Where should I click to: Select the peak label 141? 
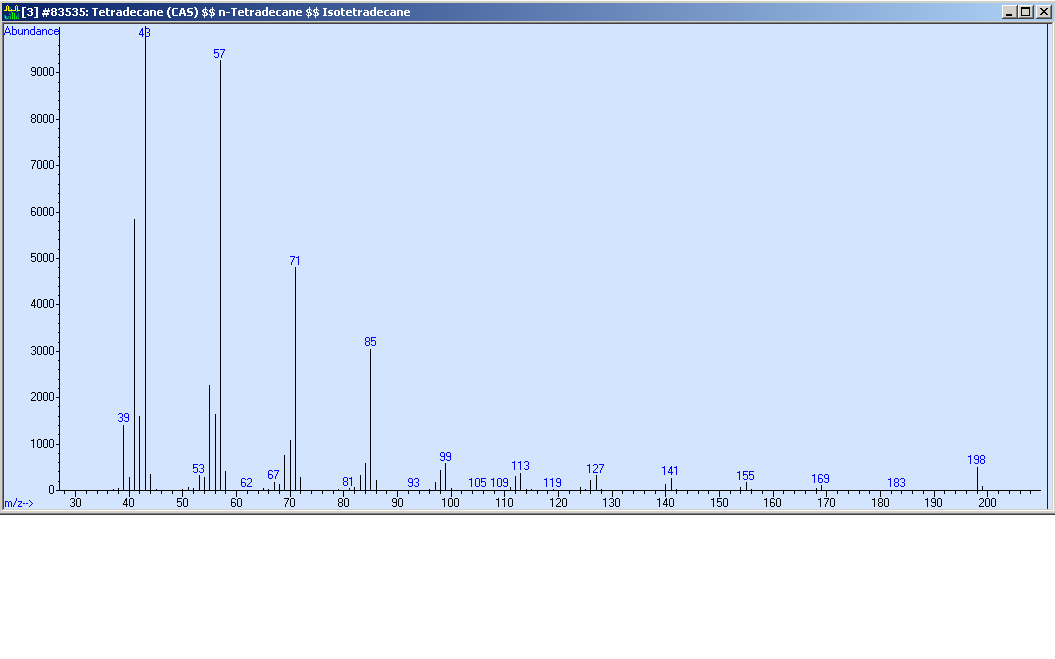(670, 471)
